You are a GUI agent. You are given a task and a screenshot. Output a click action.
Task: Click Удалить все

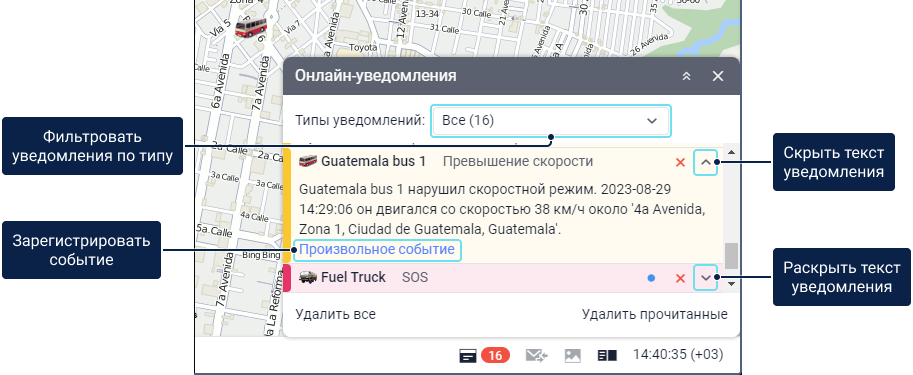(335, 314)
